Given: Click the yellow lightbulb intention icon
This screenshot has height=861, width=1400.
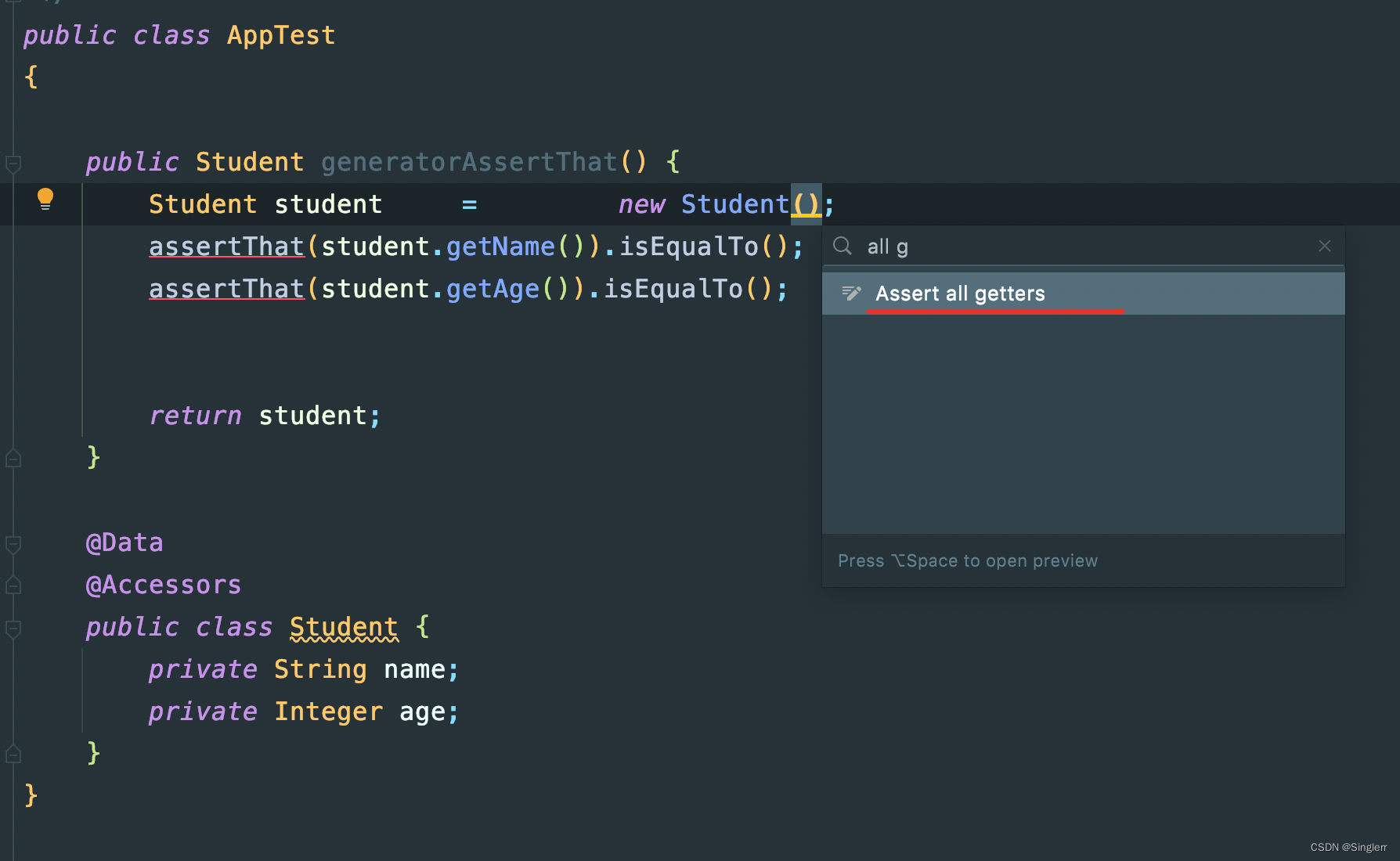Looking at the screenshot, I should [x=45, y=200].
